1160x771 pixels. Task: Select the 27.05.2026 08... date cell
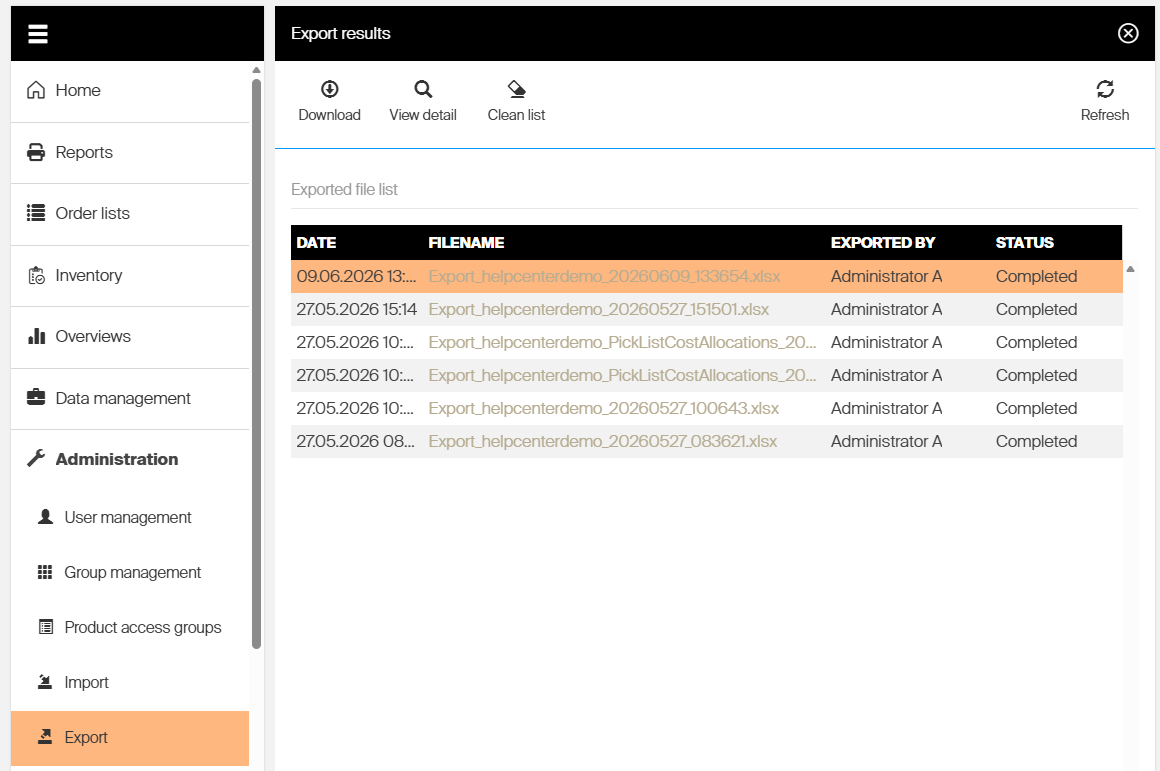pos(356,442)
